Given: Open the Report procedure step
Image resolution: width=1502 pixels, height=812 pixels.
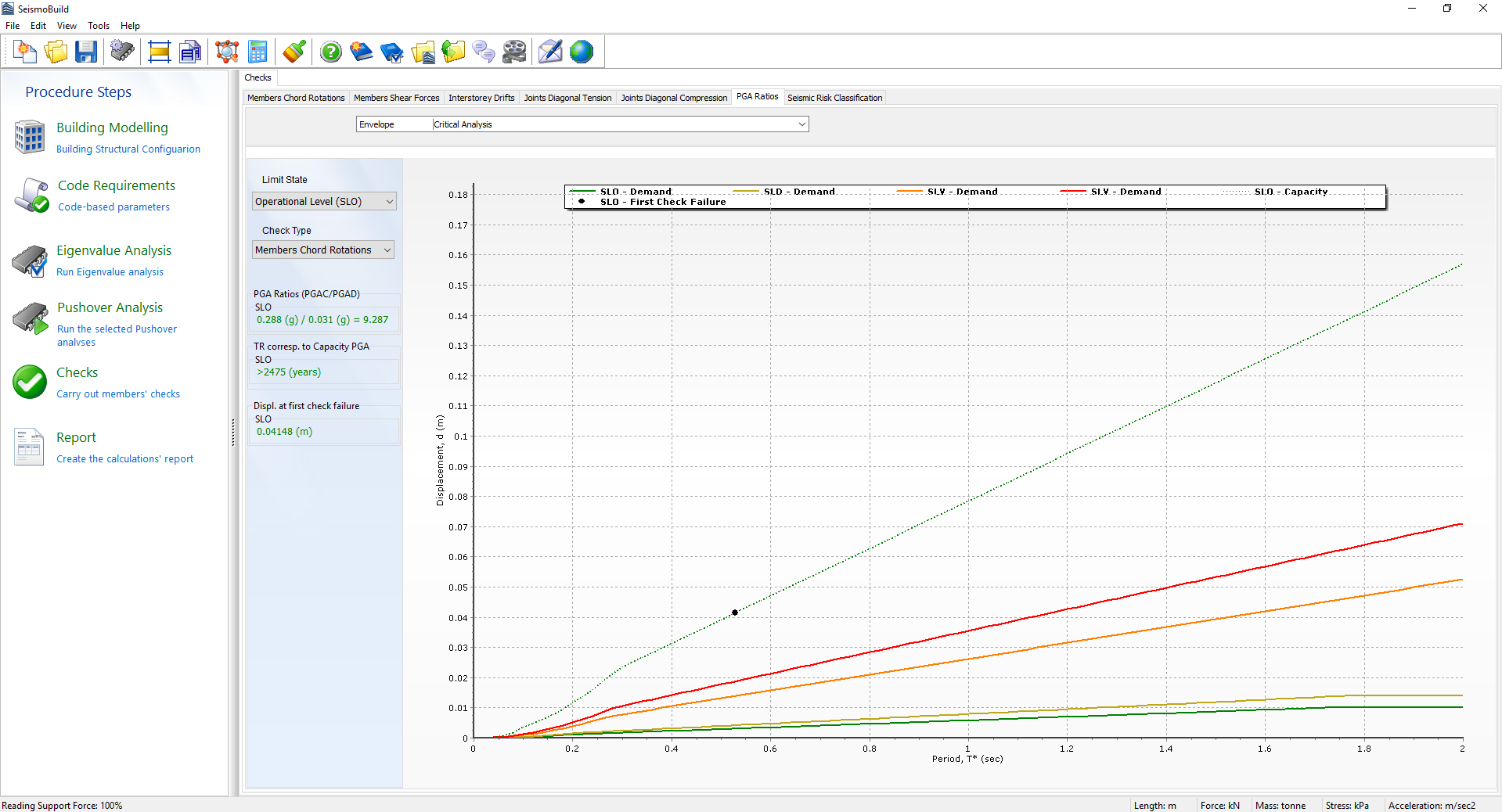Looking at the screenshot, I should tap(76, 438).
